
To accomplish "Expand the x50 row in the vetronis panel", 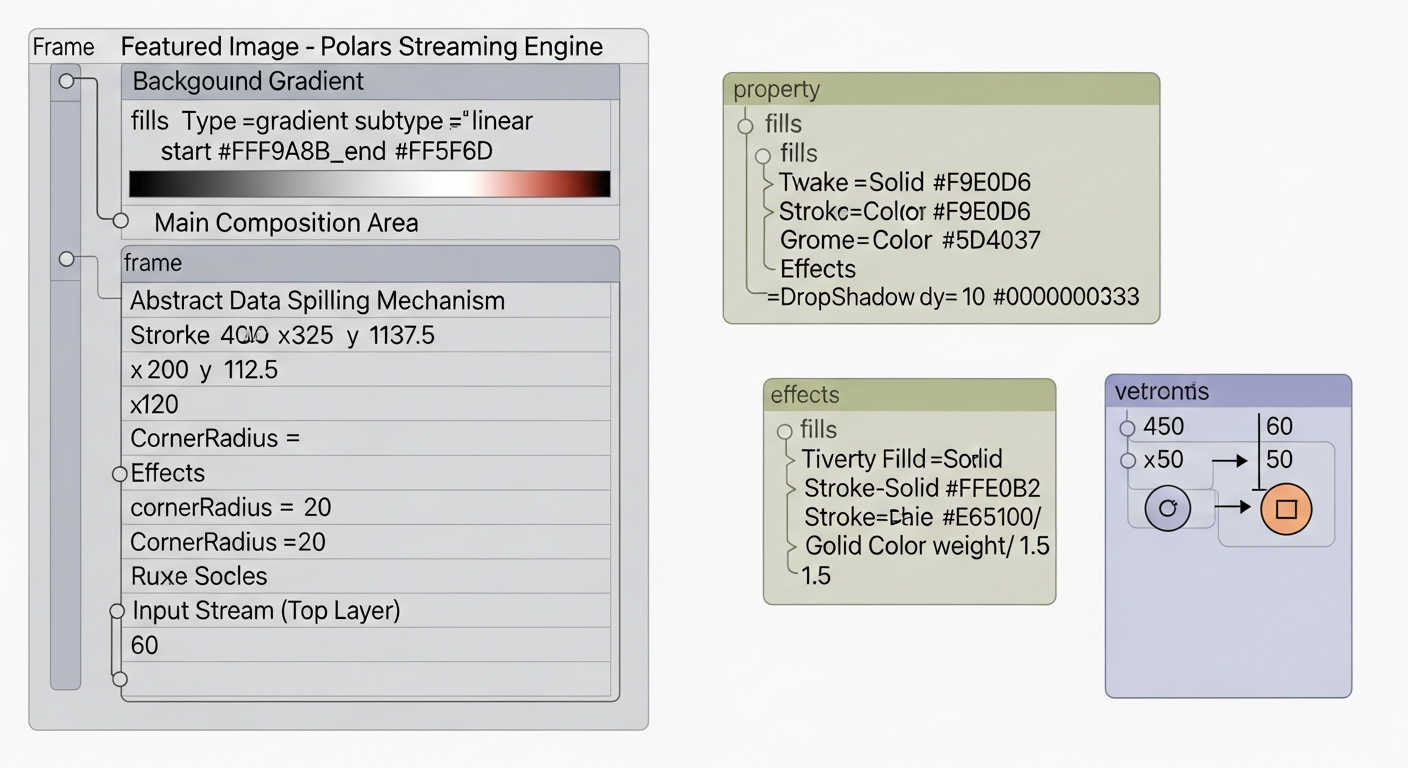I will (x=1126, y=459).
